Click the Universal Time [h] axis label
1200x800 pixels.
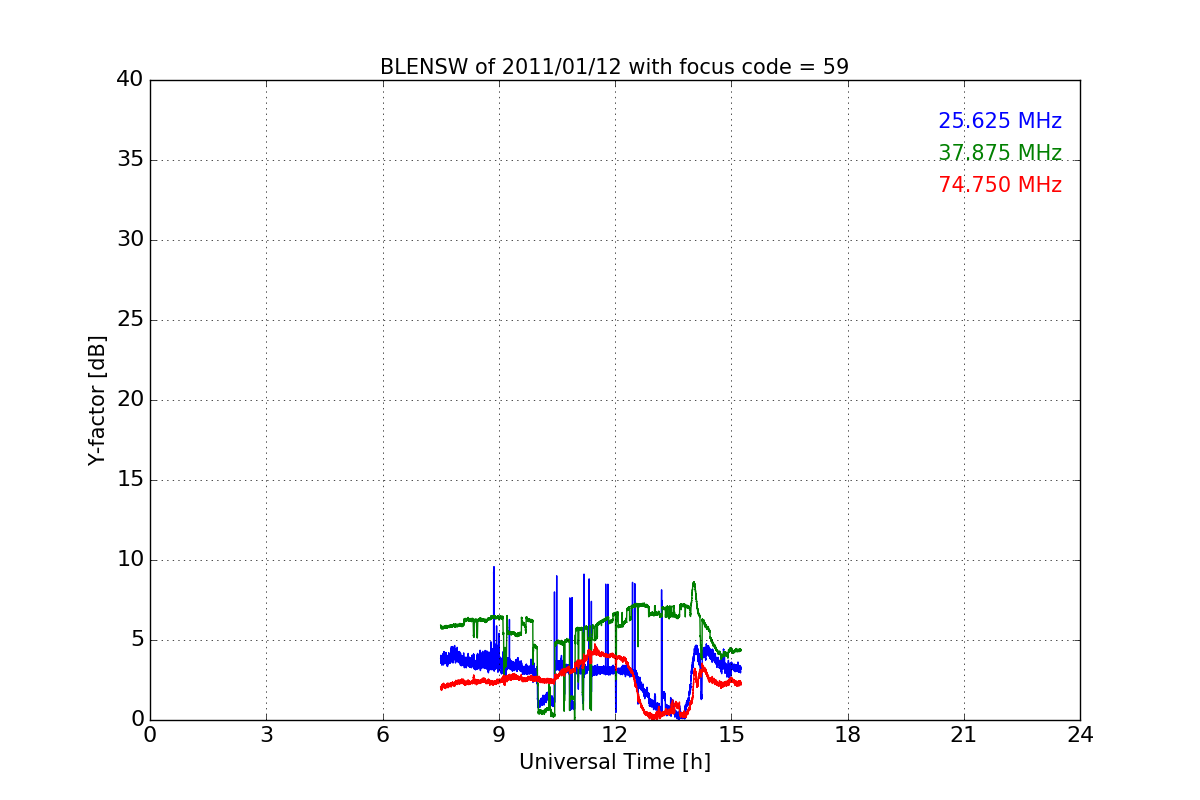[615, 762]
